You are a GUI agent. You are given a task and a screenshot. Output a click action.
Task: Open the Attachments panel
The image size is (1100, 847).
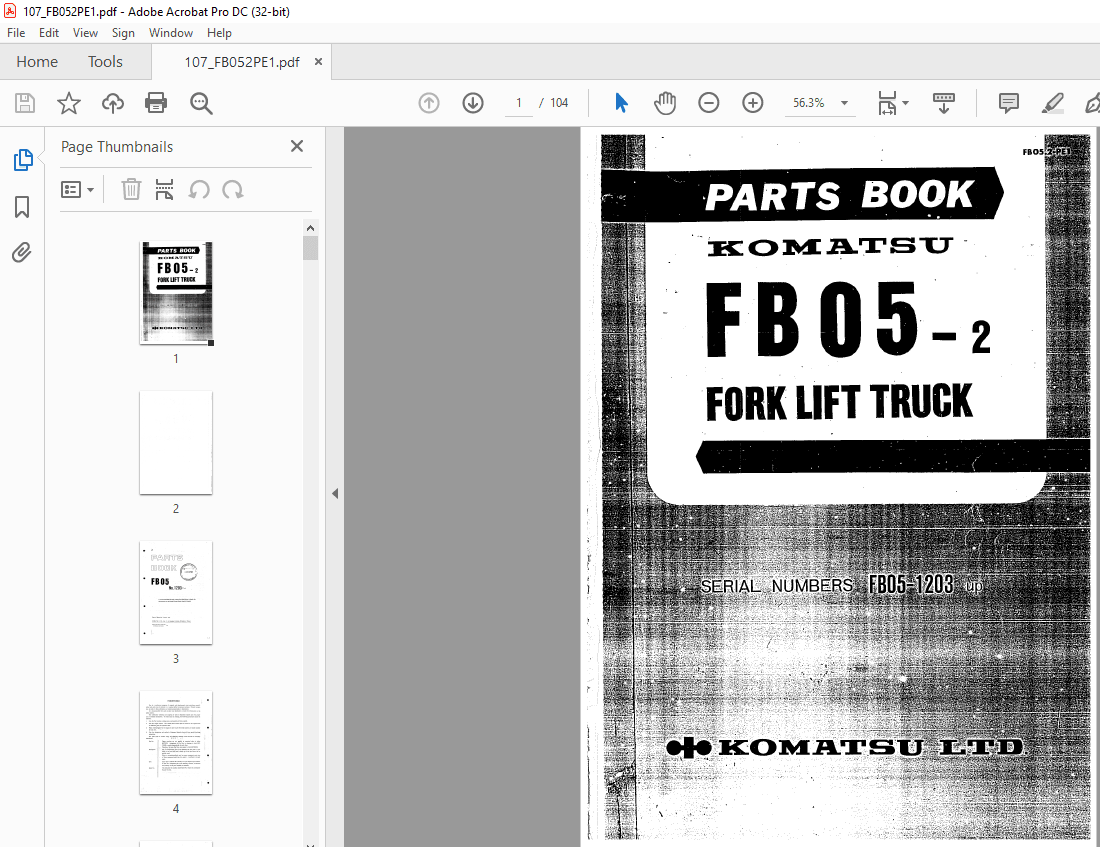tap(21, 252)
